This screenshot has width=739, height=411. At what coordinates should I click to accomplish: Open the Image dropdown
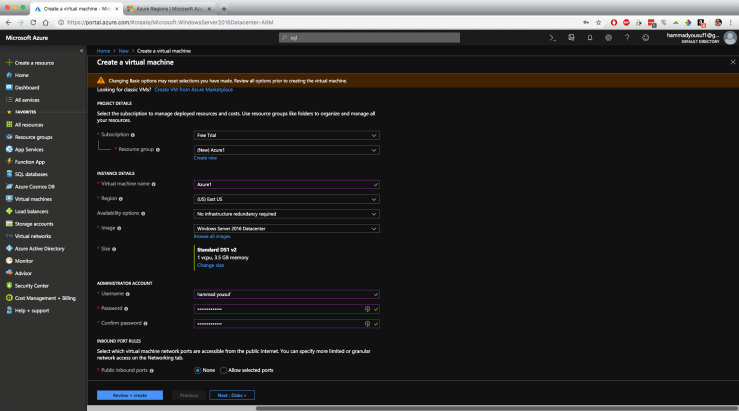pyautogui.click(x=287, y=229)
